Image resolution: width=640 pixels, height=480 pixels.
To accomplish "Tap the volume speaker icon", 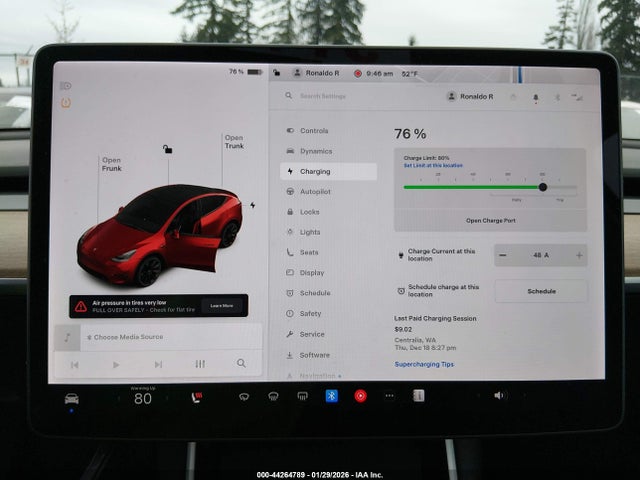I will point(498,396).
